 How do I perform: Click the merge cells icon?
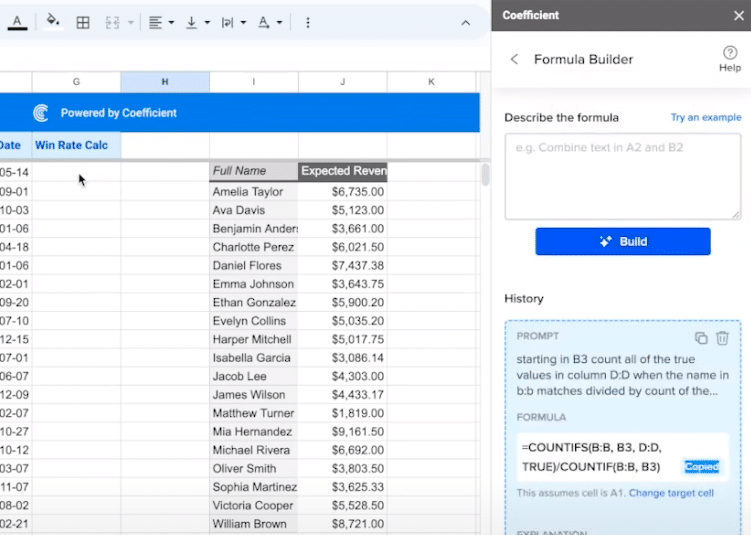(113, 22)
